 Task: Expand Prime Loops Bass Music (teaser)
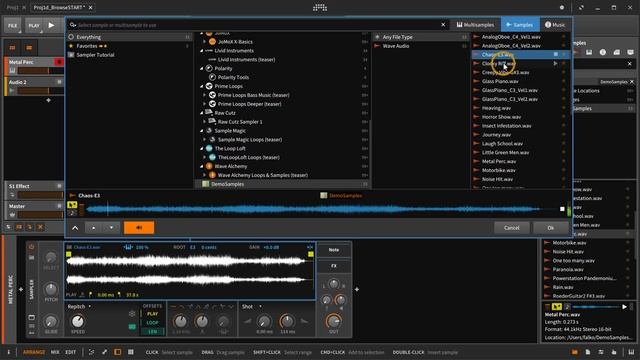204,95
